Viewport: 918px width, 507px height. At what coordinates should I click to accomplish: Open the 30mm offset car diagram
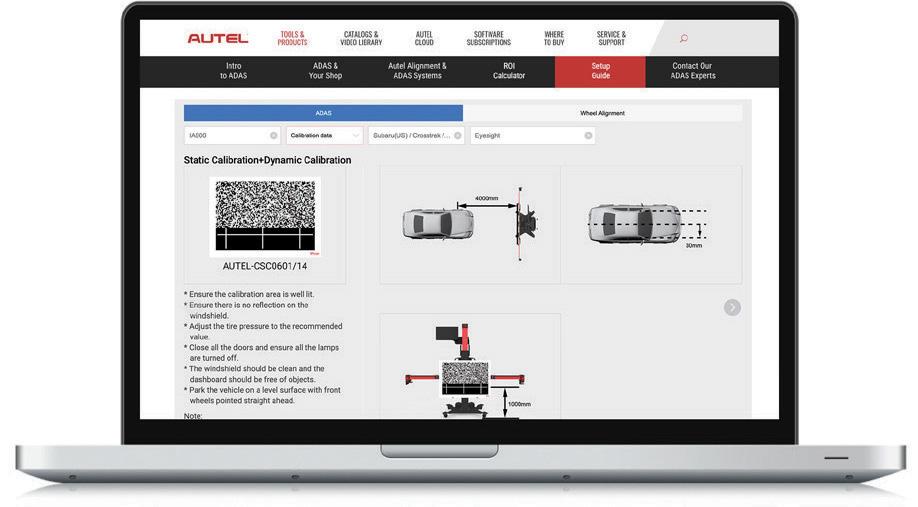coord(651,225)
